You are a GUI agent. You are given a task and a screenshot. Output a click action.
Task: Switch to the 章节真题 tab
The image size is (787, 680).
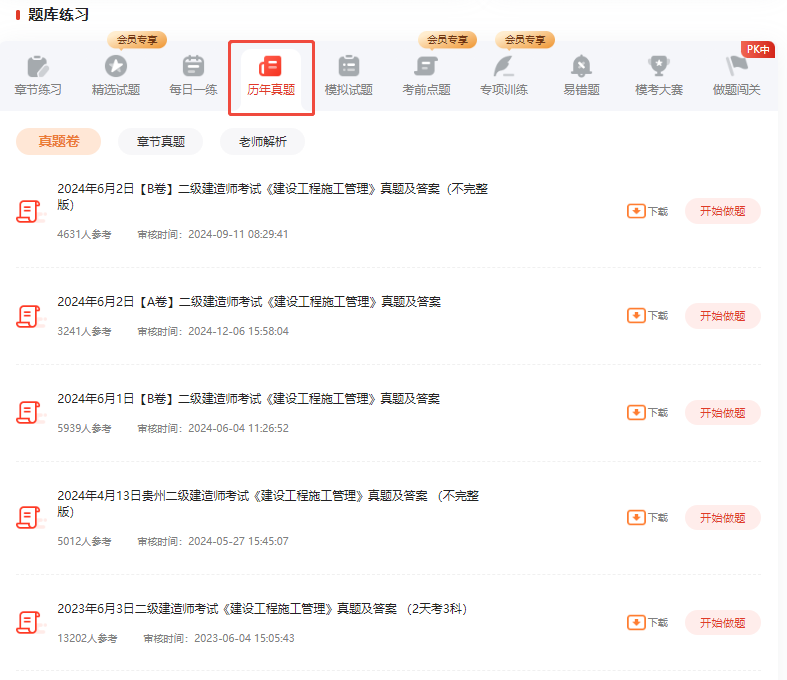161,142
